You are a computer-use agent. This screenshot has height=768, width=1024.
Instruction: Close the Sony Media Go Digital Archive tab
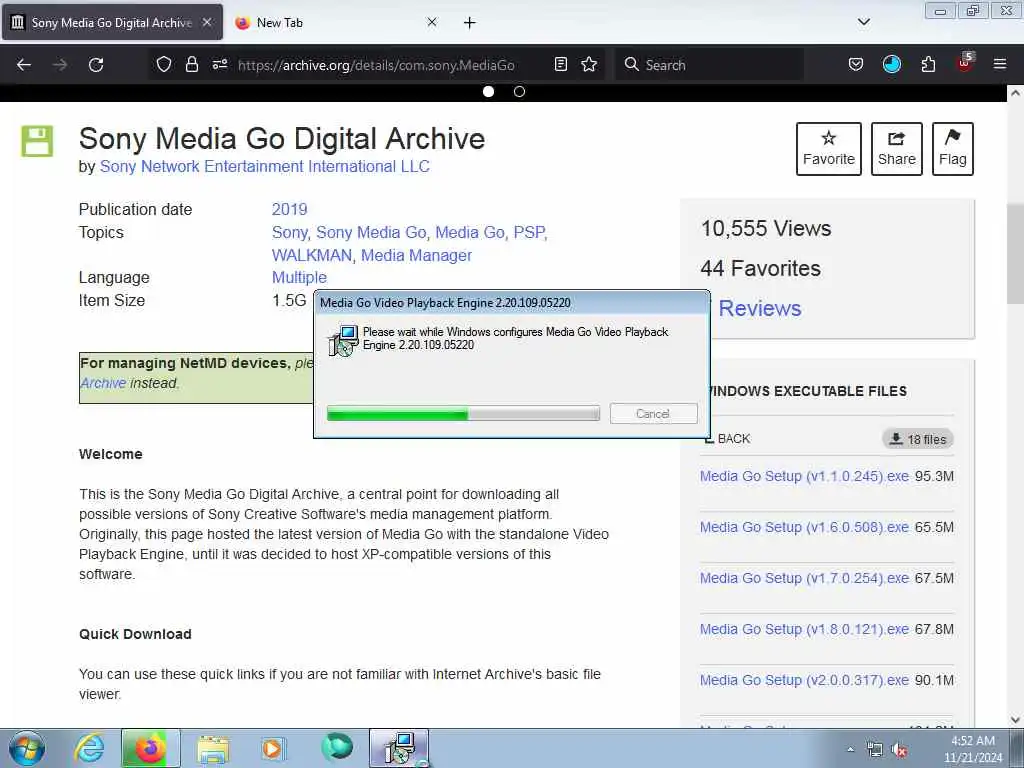pos(207,22)
